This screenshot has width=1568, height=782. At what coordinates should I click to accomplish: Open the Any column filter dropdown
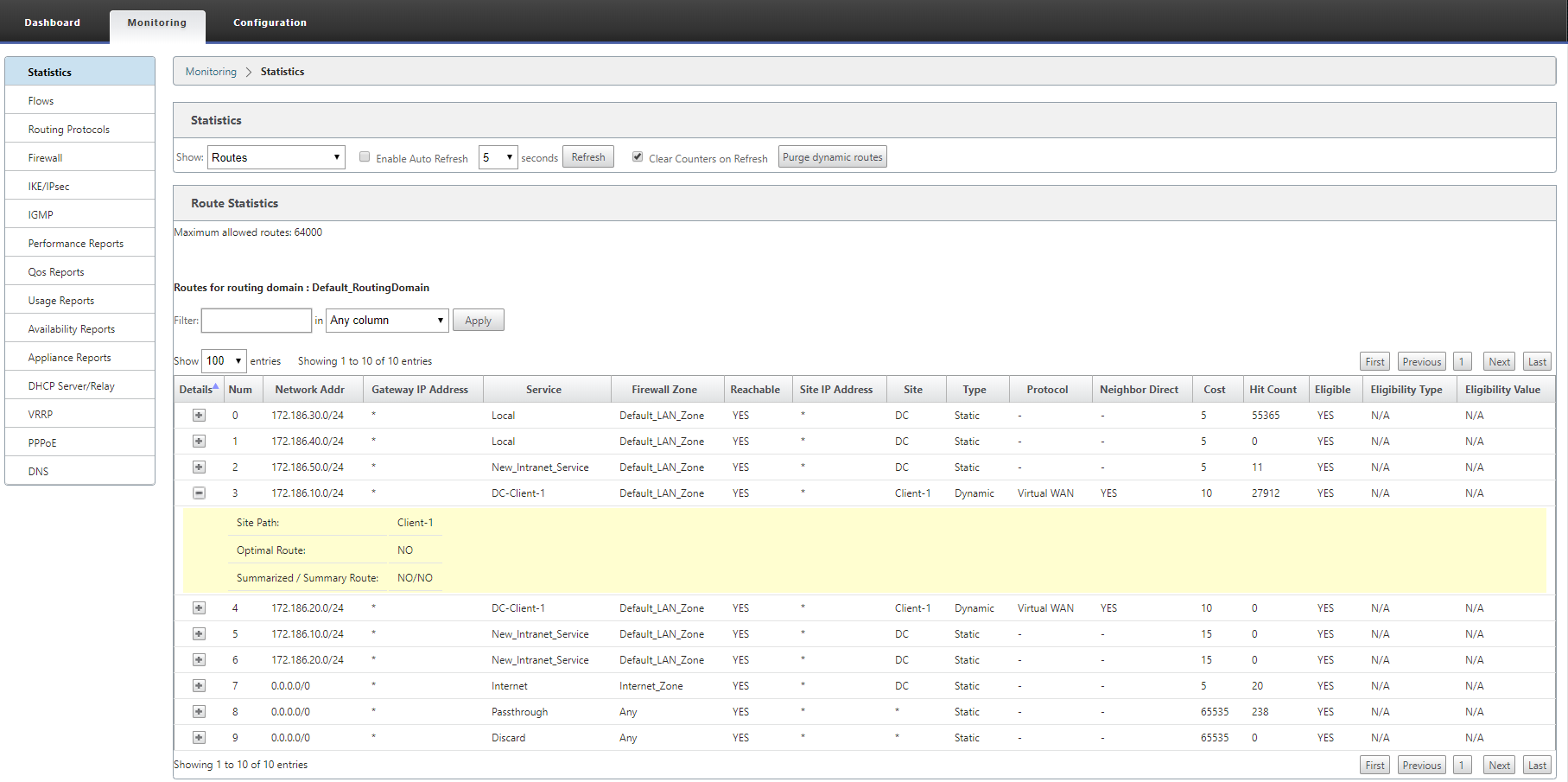tap(387, 321)
